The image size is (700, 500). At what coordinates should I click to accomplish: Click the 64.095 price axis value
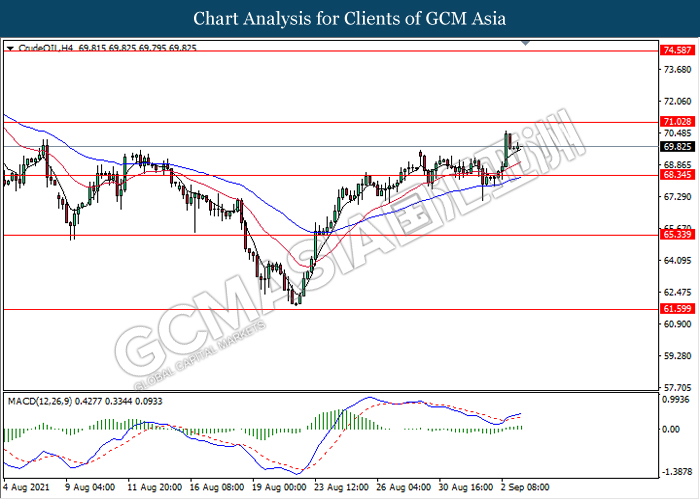point(677,260)
